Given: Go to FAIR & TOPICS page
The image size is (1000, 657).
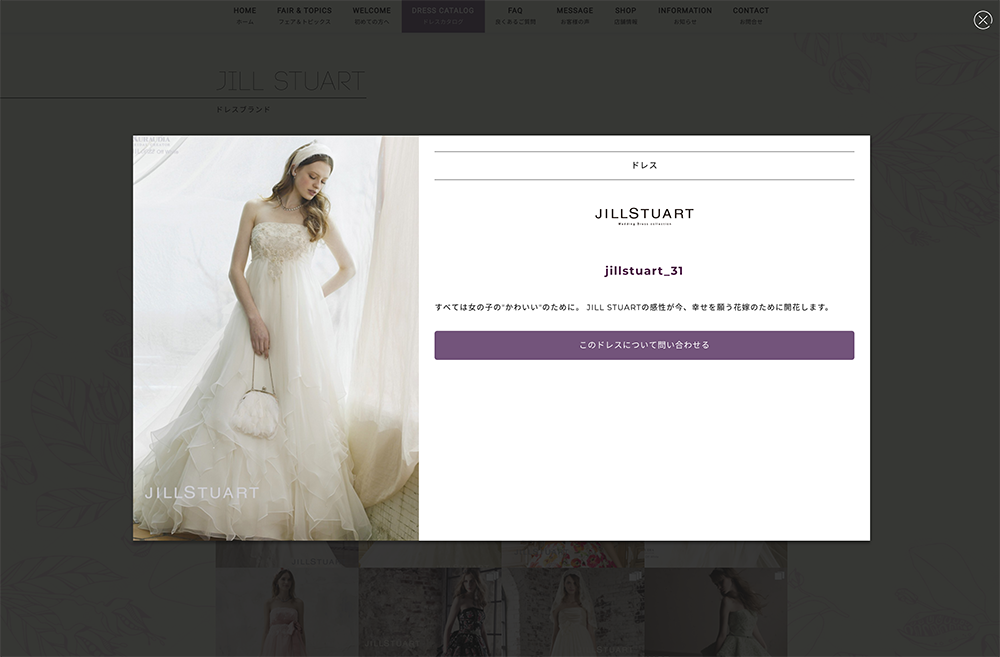Looking at the screenshot, I should pyautogui.click(x=304, y=15).
